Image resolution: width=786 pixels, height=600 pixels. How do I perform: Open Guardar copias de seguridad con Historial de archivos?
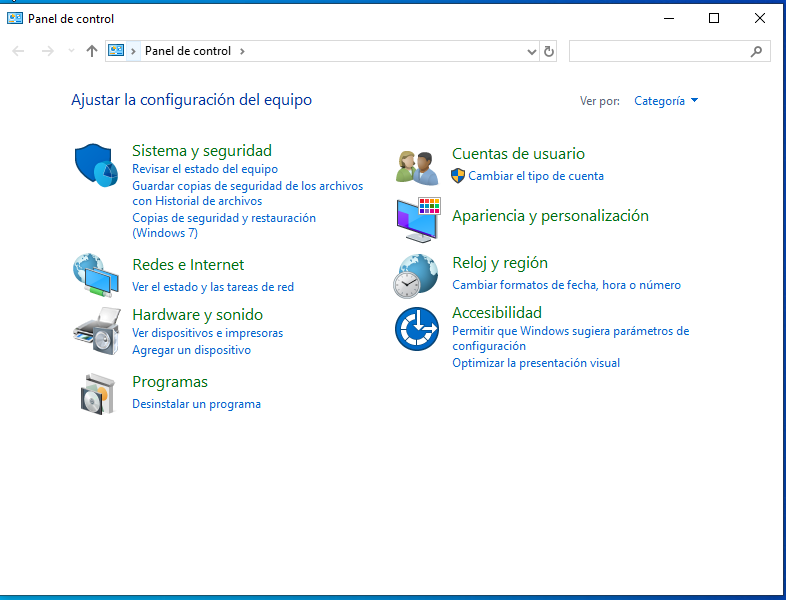coord(247,193)
